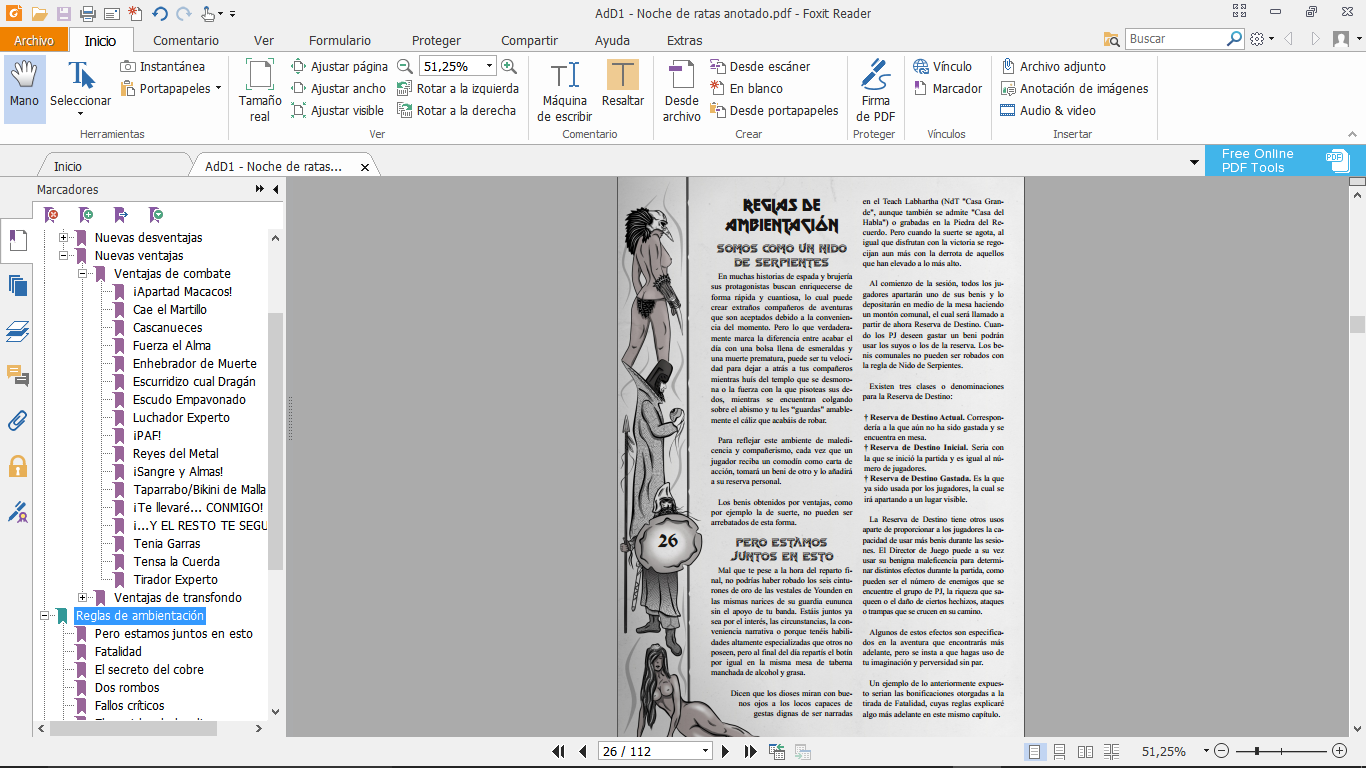The image size is (1366, 768).
Task: Create PDF Desde archivo
Action: coord(682,90)
